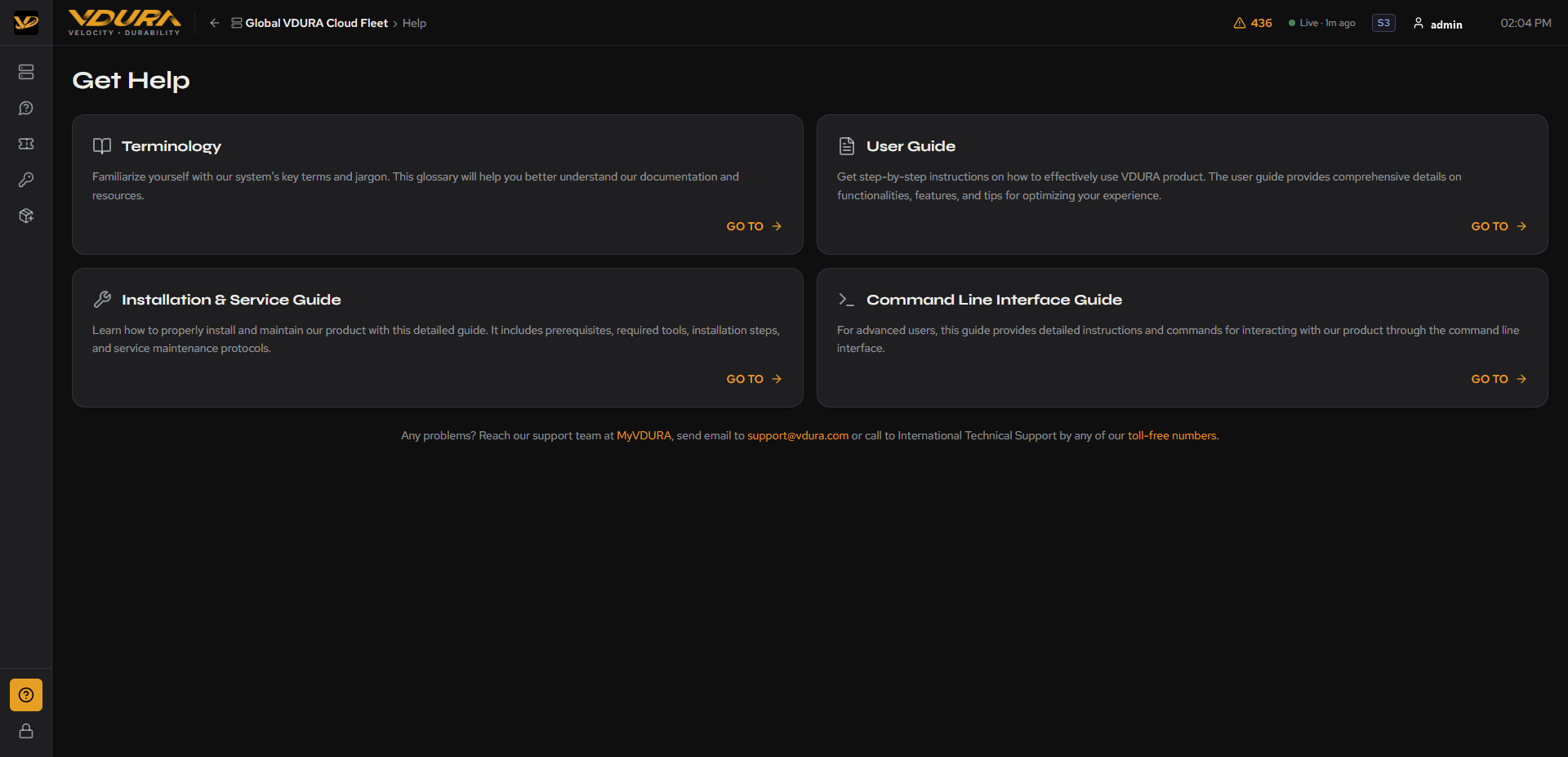Click the 436 alerts count

[1261, 23]
